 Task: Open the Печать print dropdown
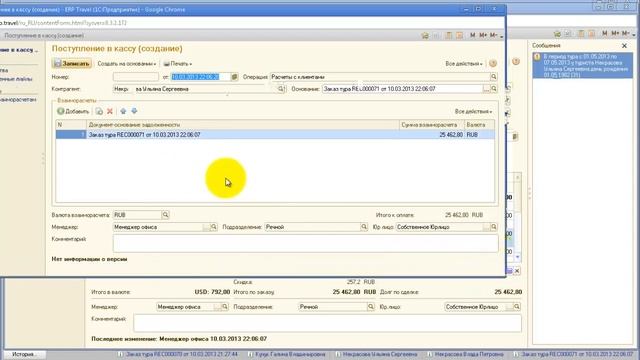pyautogui.click(x=178, y=64)
